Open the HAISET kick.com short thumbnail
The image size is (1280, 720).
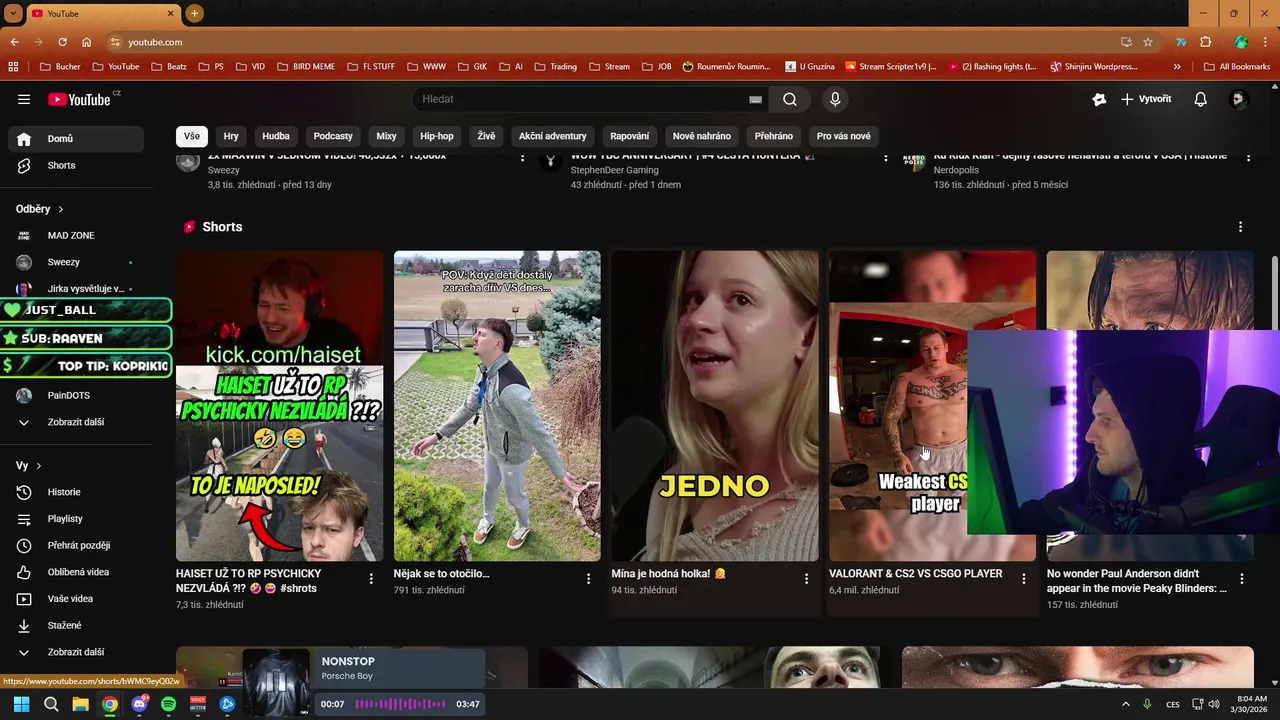280,406
